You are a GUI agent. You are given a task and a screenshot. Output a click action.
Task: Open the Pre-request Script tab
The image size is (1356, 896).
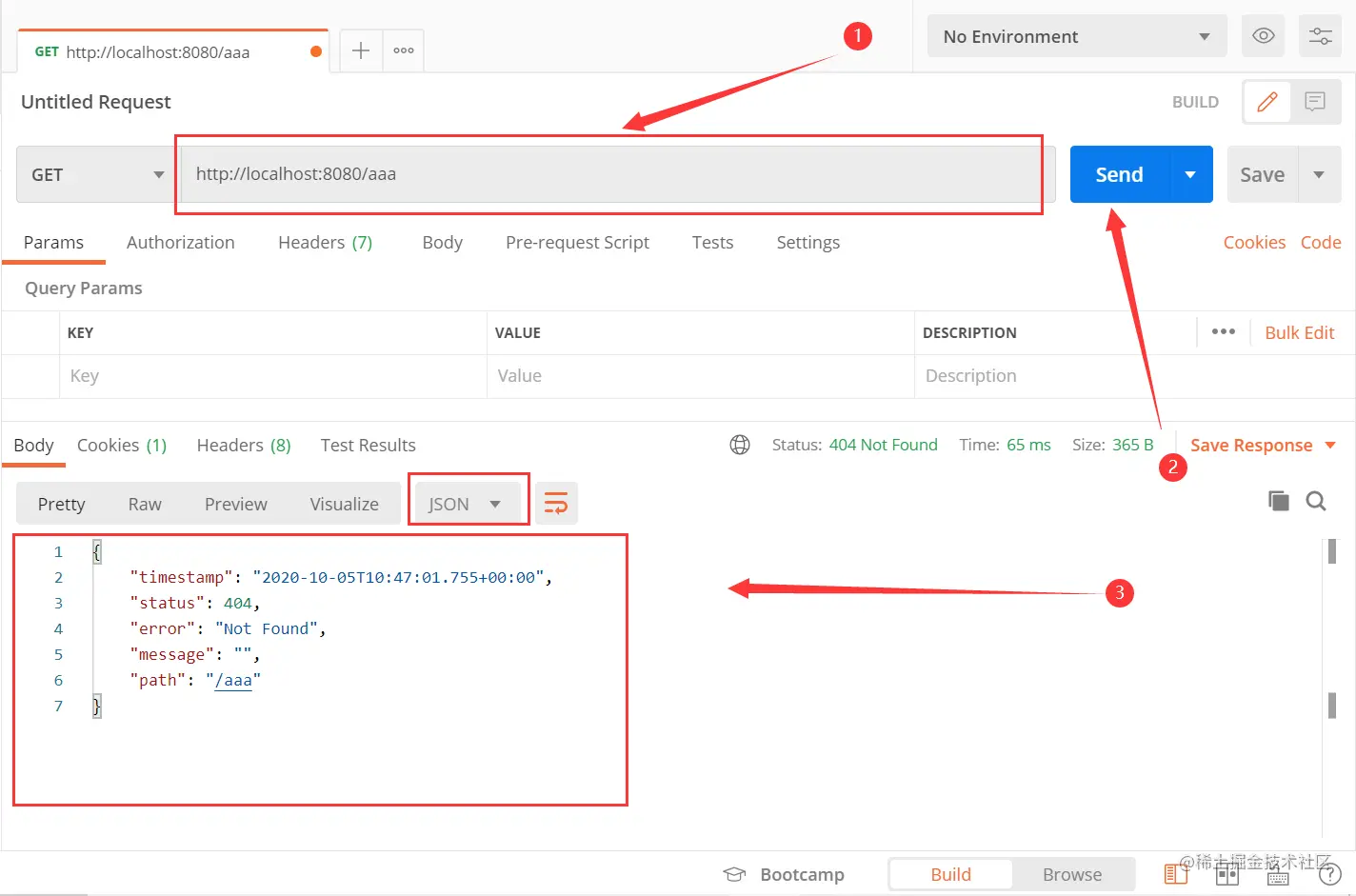click(577, 242)
